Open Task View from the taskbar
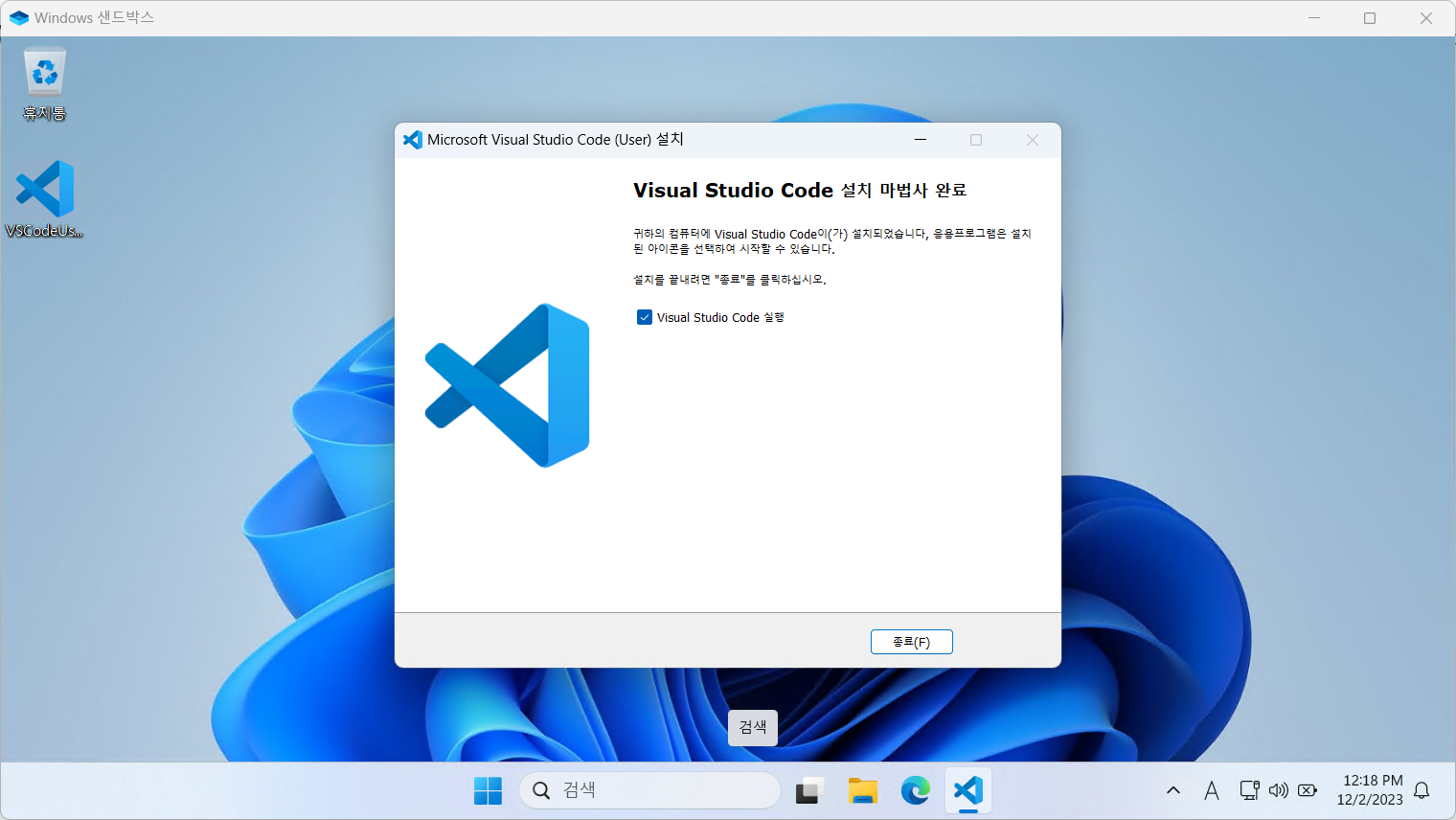 coord(809,790)
